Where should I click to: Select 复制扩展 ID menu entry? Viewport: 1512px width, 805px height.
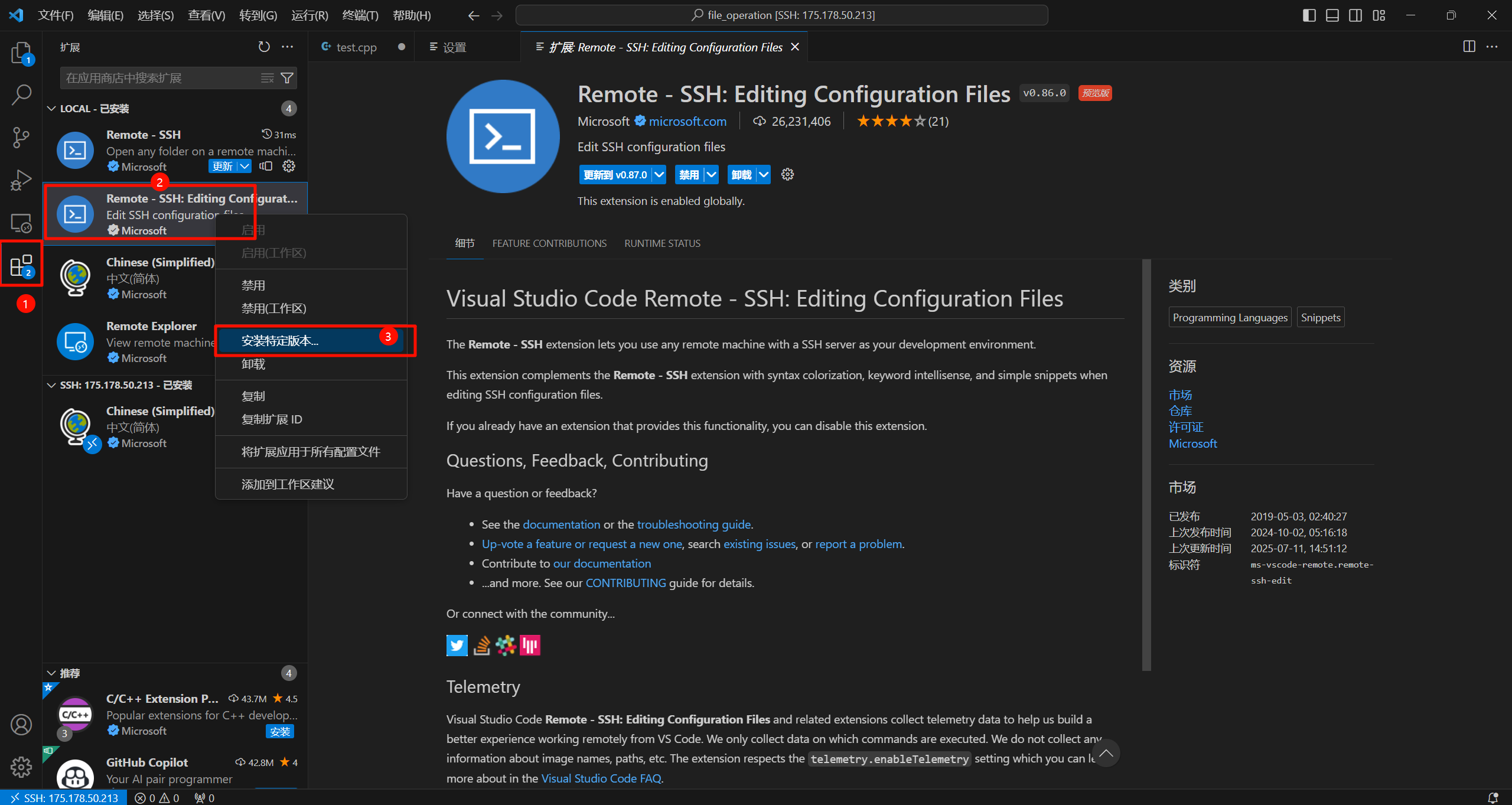[311, 419]
